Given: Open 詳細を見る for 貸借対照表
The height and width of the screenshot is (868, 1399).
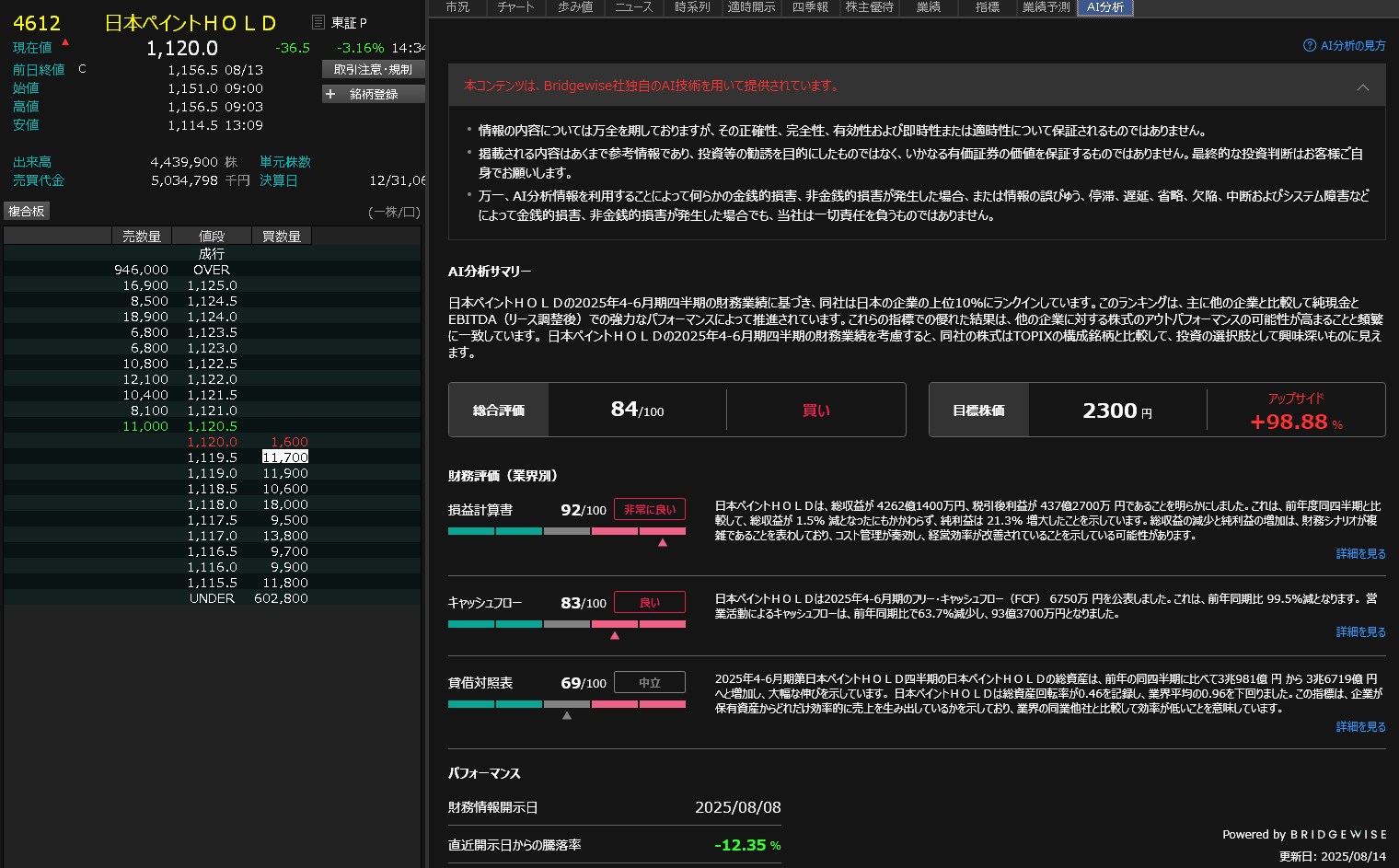Looking at the screenshot, I should [1361, 727].
